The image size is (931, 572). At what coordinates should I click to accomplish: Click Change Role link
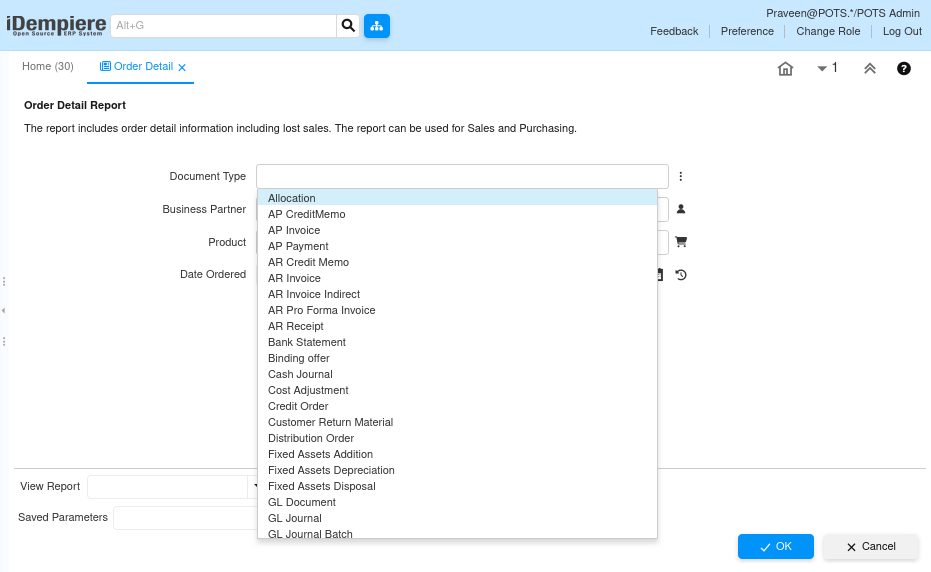tap(828, 31)
